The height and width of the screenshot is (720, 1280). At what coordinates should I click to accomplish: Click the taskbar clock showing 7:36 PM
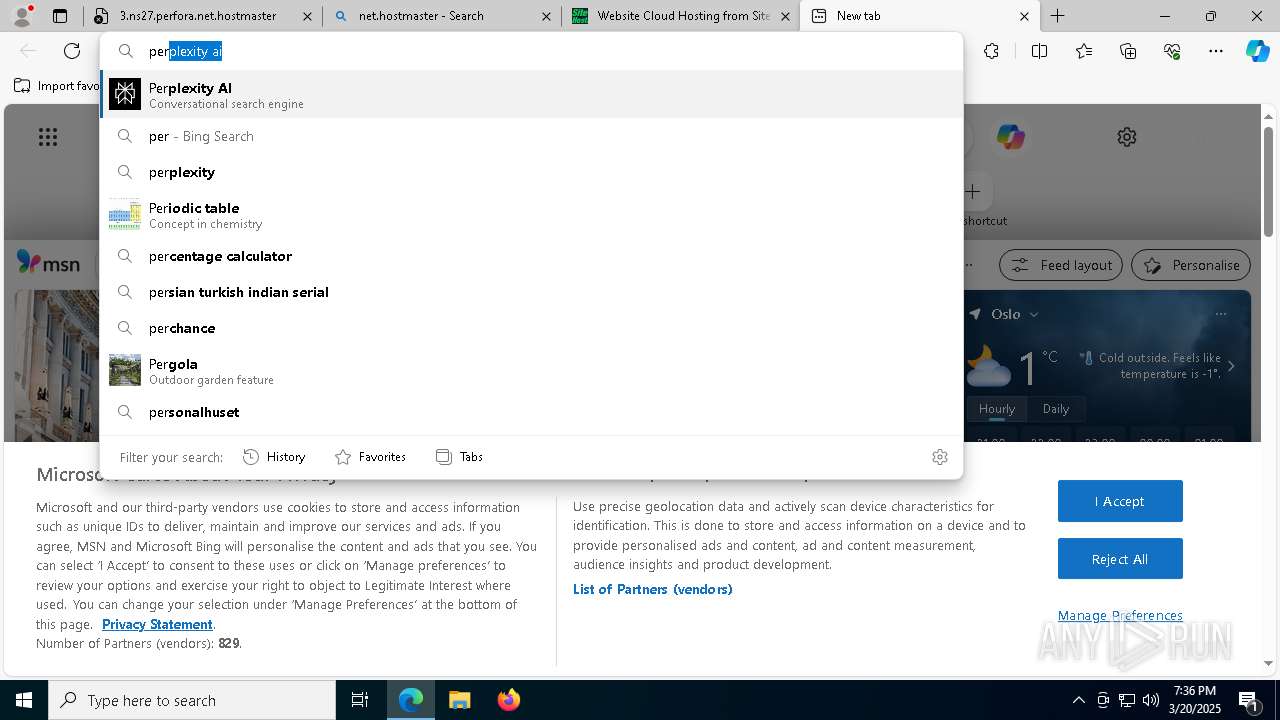click(1195, 700)
